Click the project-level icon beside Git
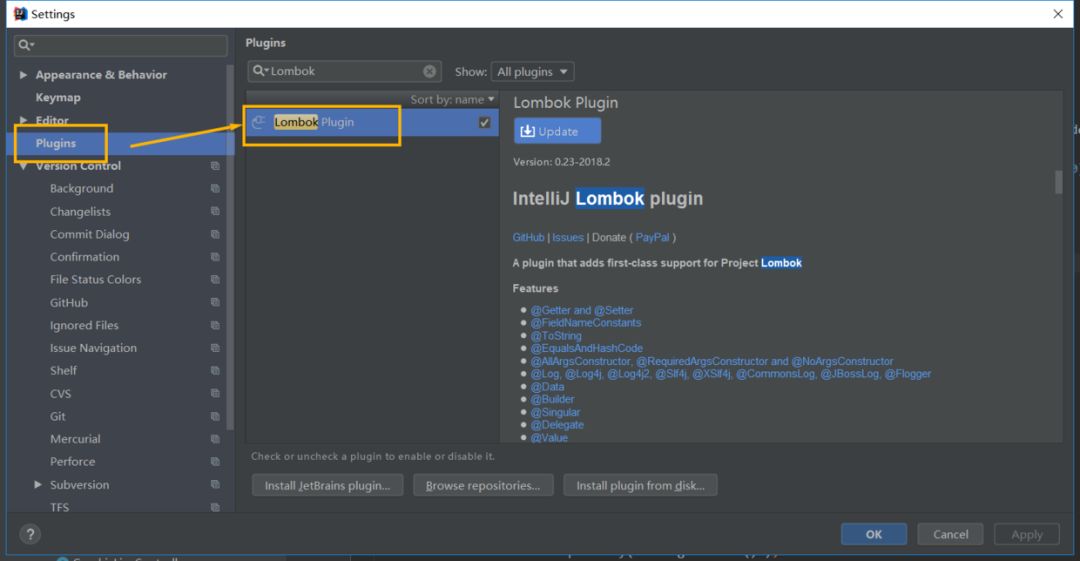This screenshot has height=561, width=1080. [215, 416]
